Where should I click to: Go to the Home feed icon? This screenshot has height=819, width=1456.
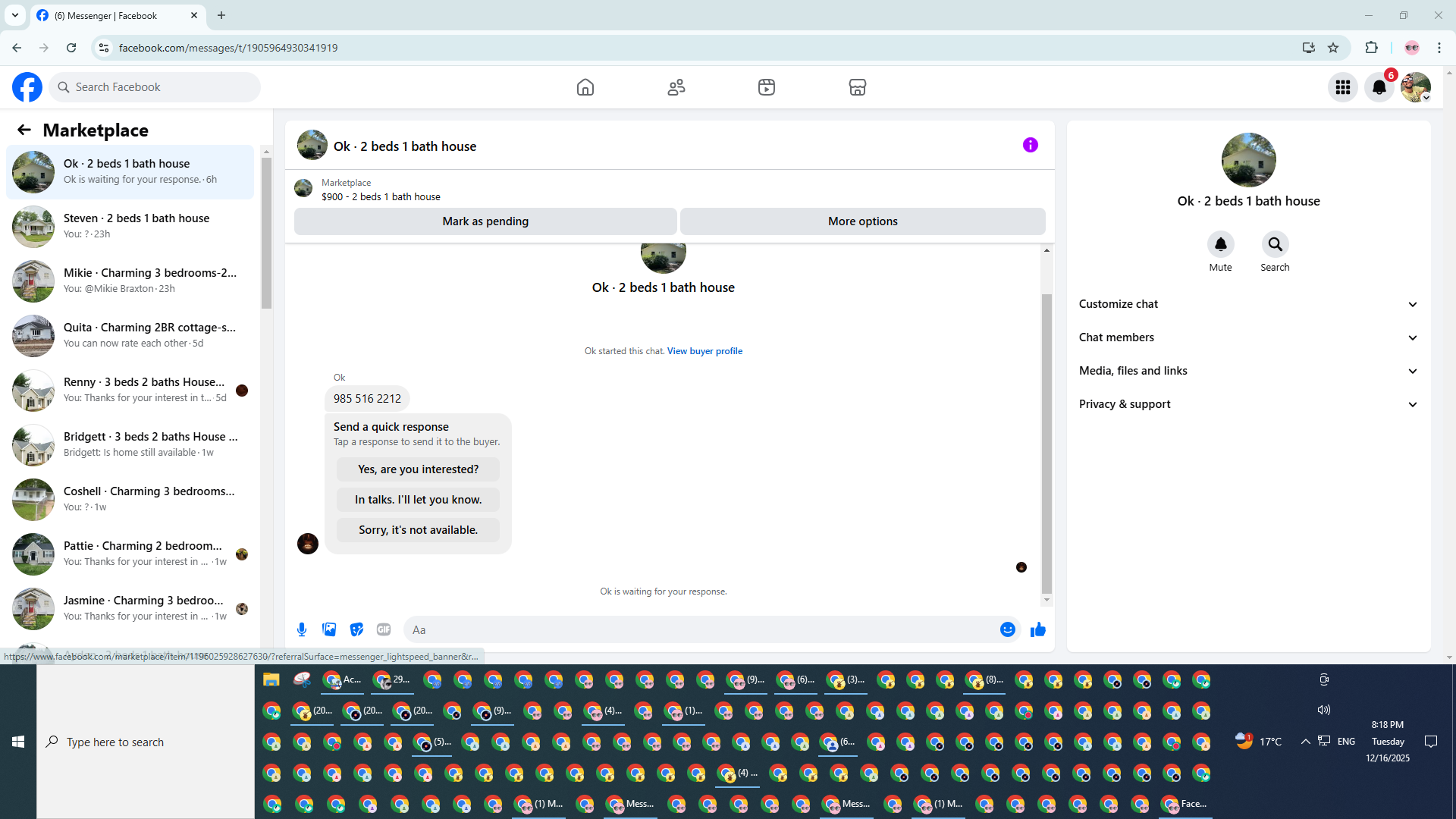coord(585,87)
